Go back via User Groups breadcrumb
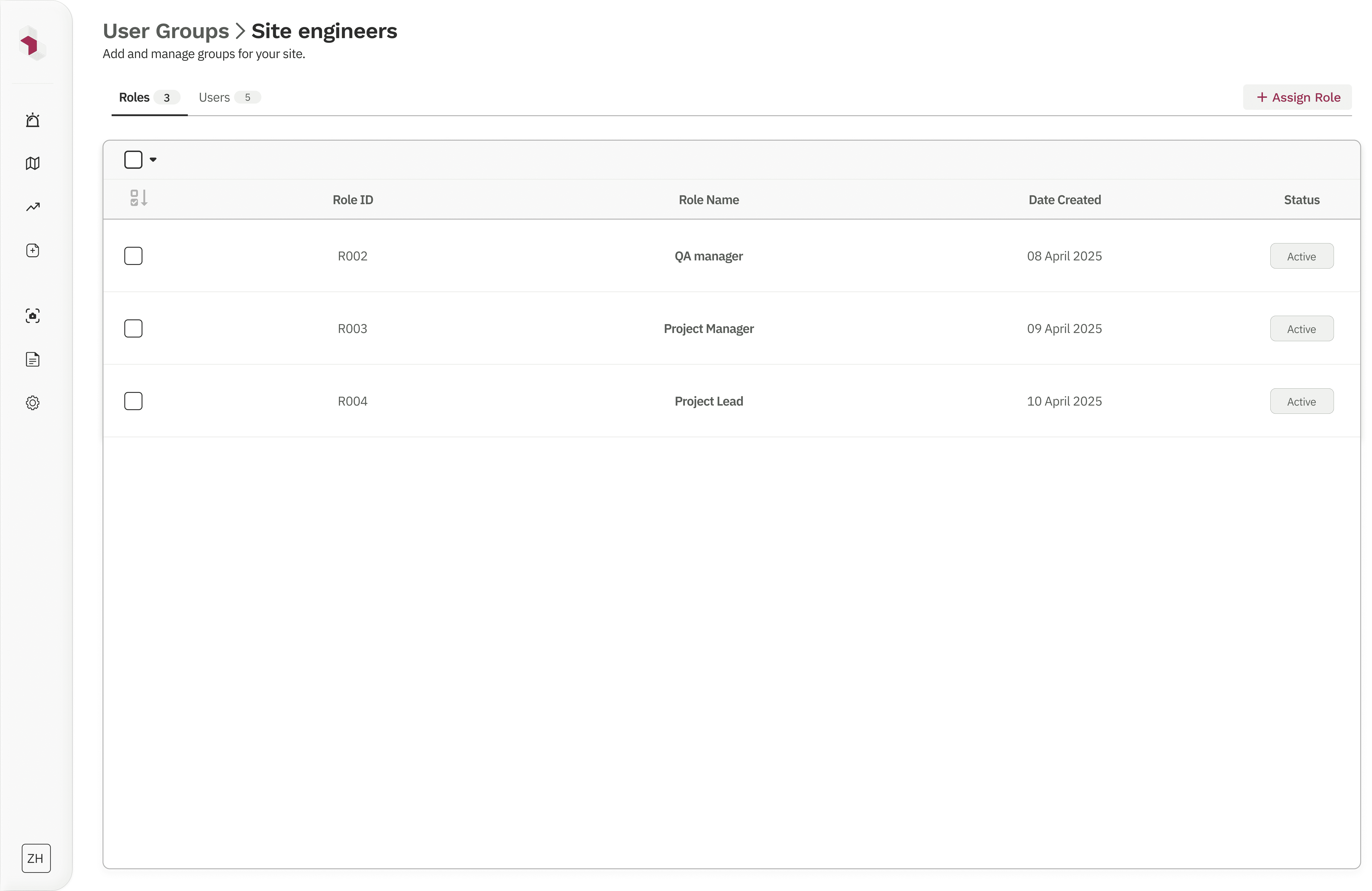The image size is (1372, 891). tap(166, 31)
